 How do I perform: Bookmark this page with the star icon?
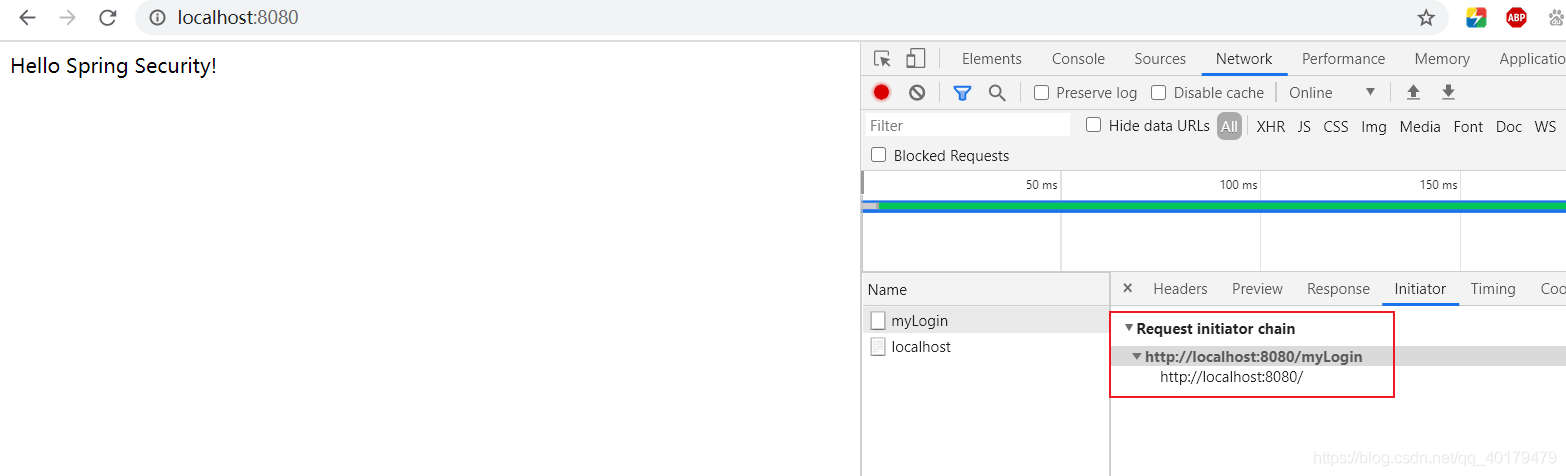[1426, 18]
